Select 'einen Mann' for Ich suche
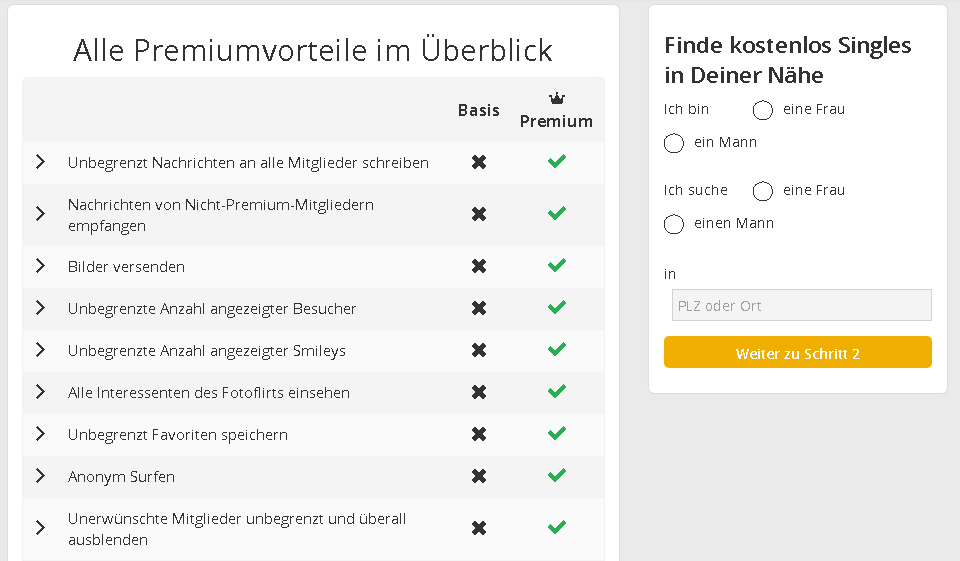Screen dimensions: 960x561 (x=674, y=224)
